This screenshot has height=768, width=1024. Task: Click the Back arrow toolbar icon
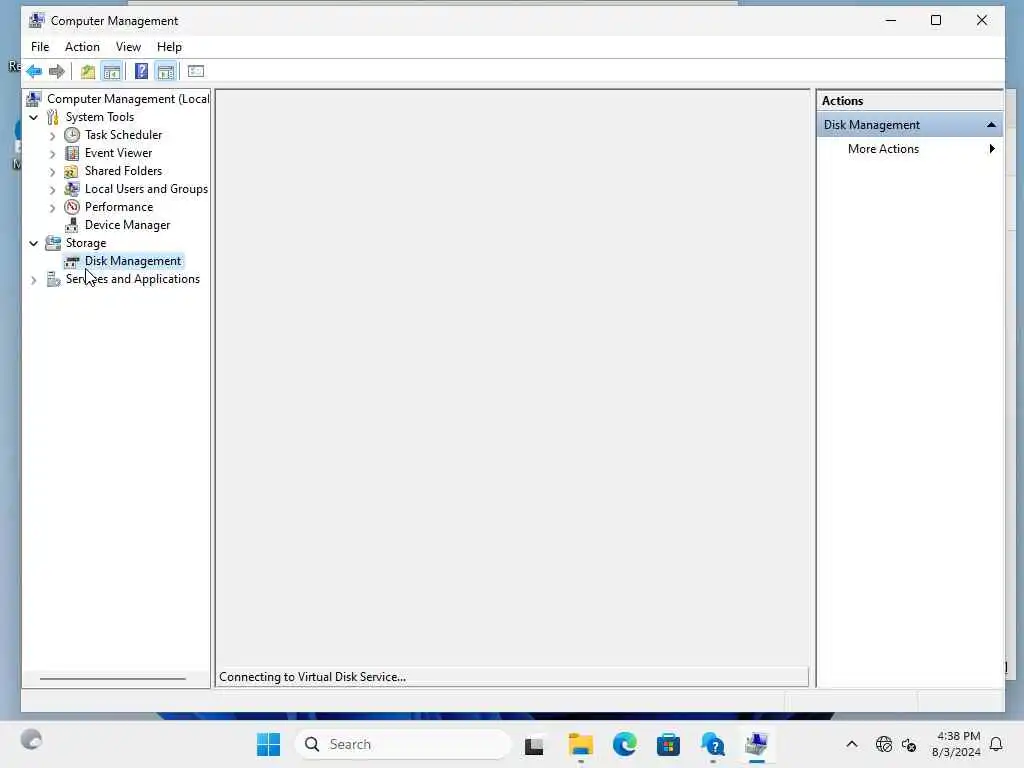[x=35, y=71]
